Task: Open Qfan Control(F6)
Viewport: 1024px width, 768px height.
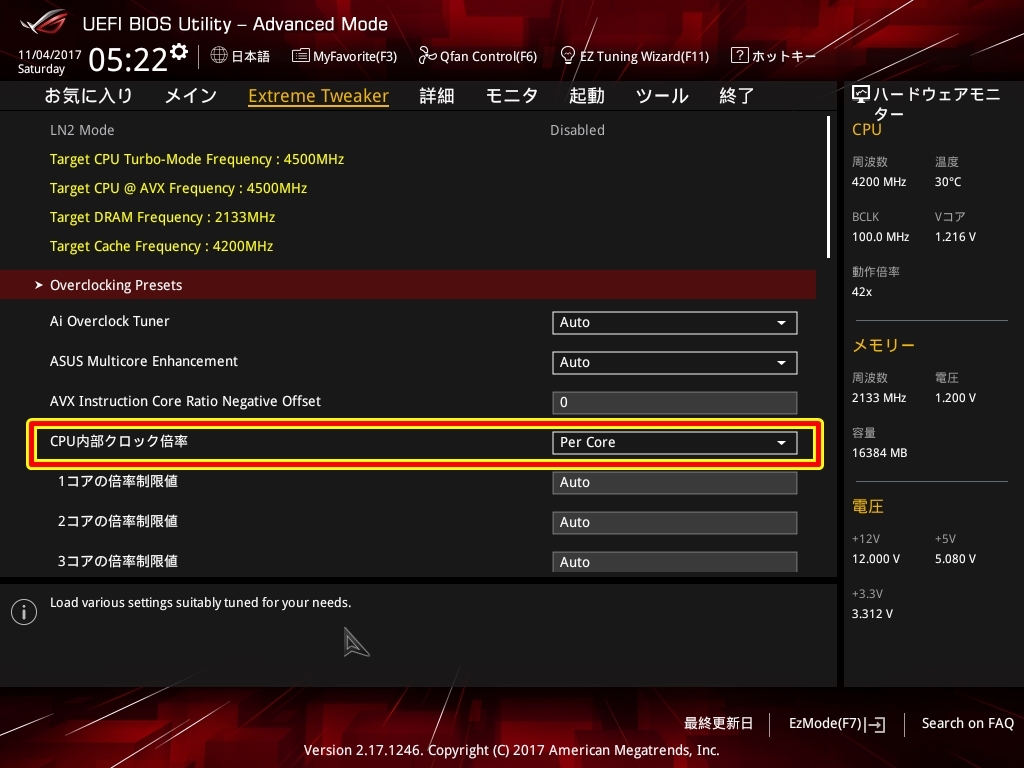Action: pos(477,56)
